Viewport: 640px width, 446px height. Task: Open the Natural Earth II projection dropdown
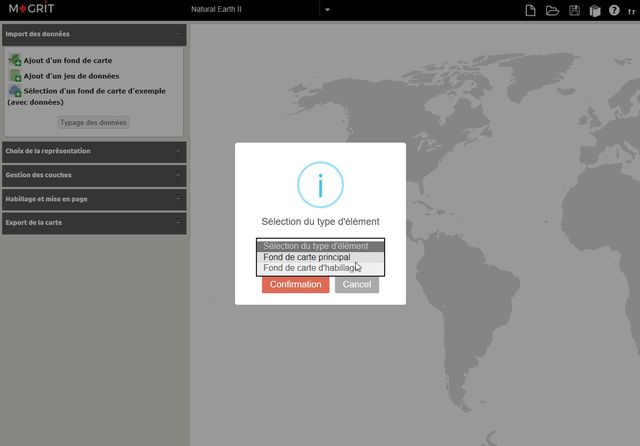point(327,10)
